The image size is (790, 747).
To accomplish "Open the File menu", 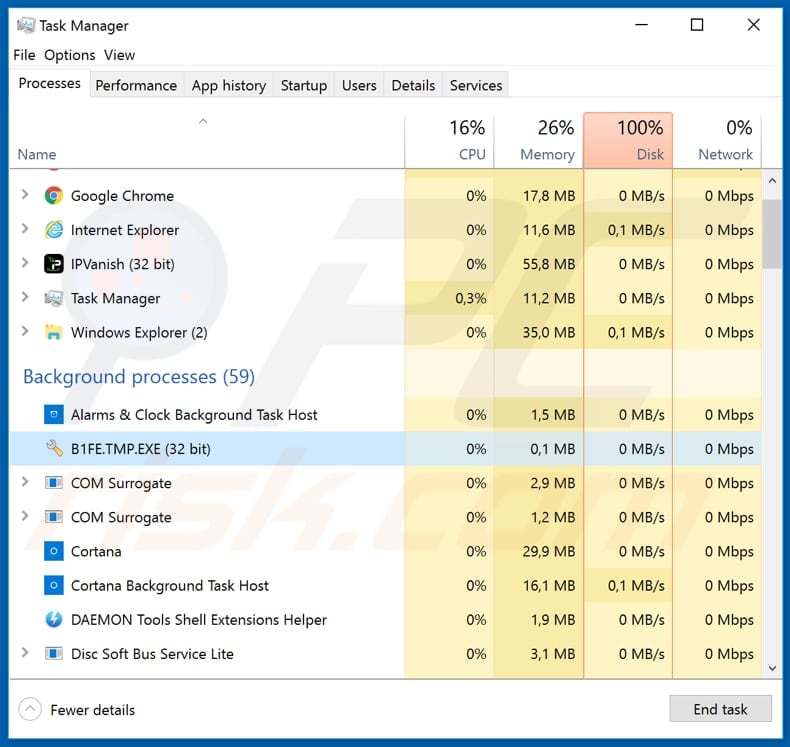I will (x=24, y=55).
